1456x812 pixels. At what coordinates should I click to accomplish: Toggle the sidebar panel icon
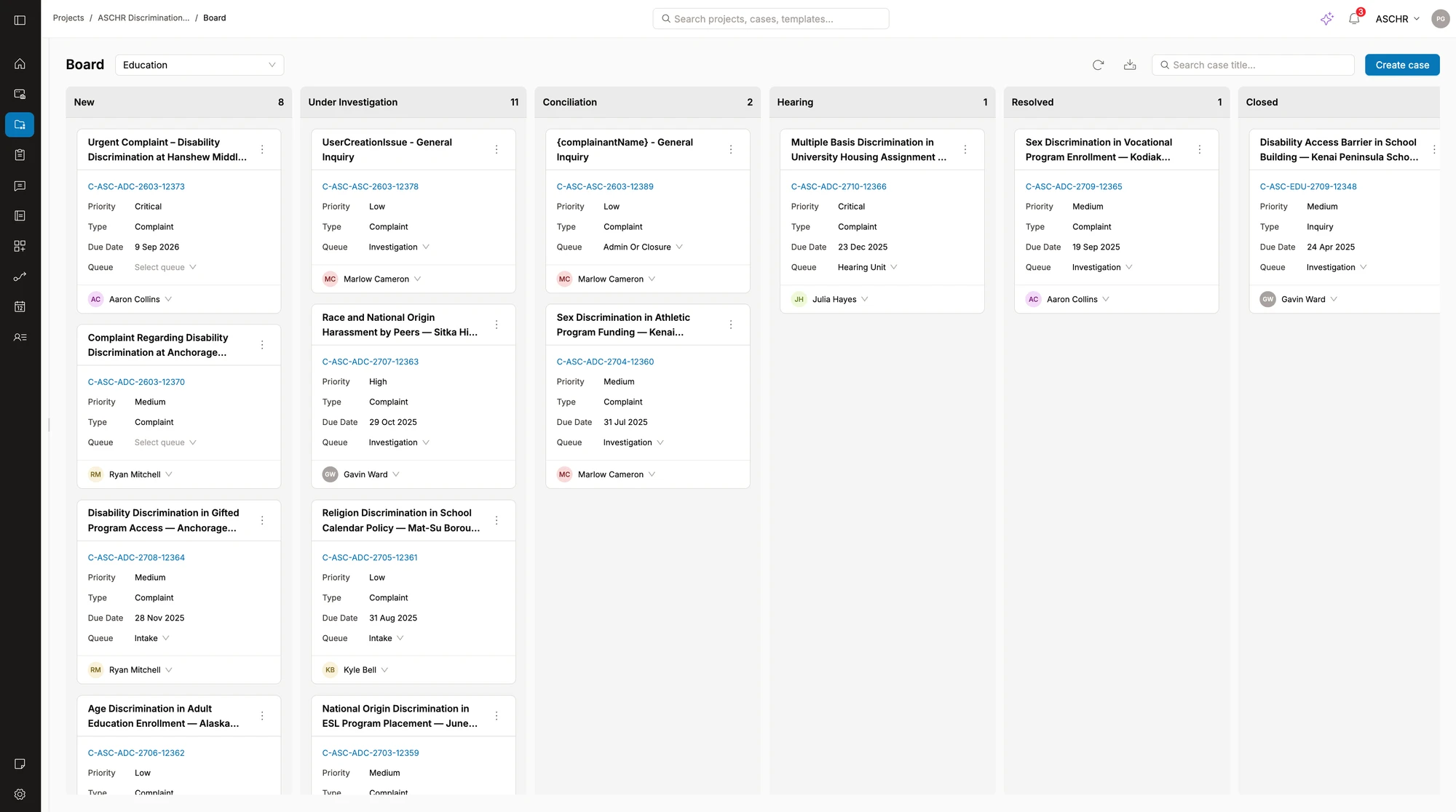coord(20,20)
